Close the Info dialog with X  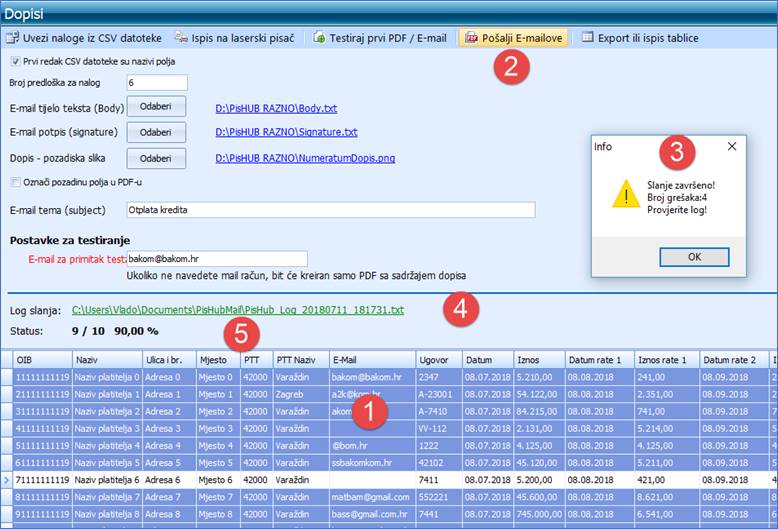732,146
